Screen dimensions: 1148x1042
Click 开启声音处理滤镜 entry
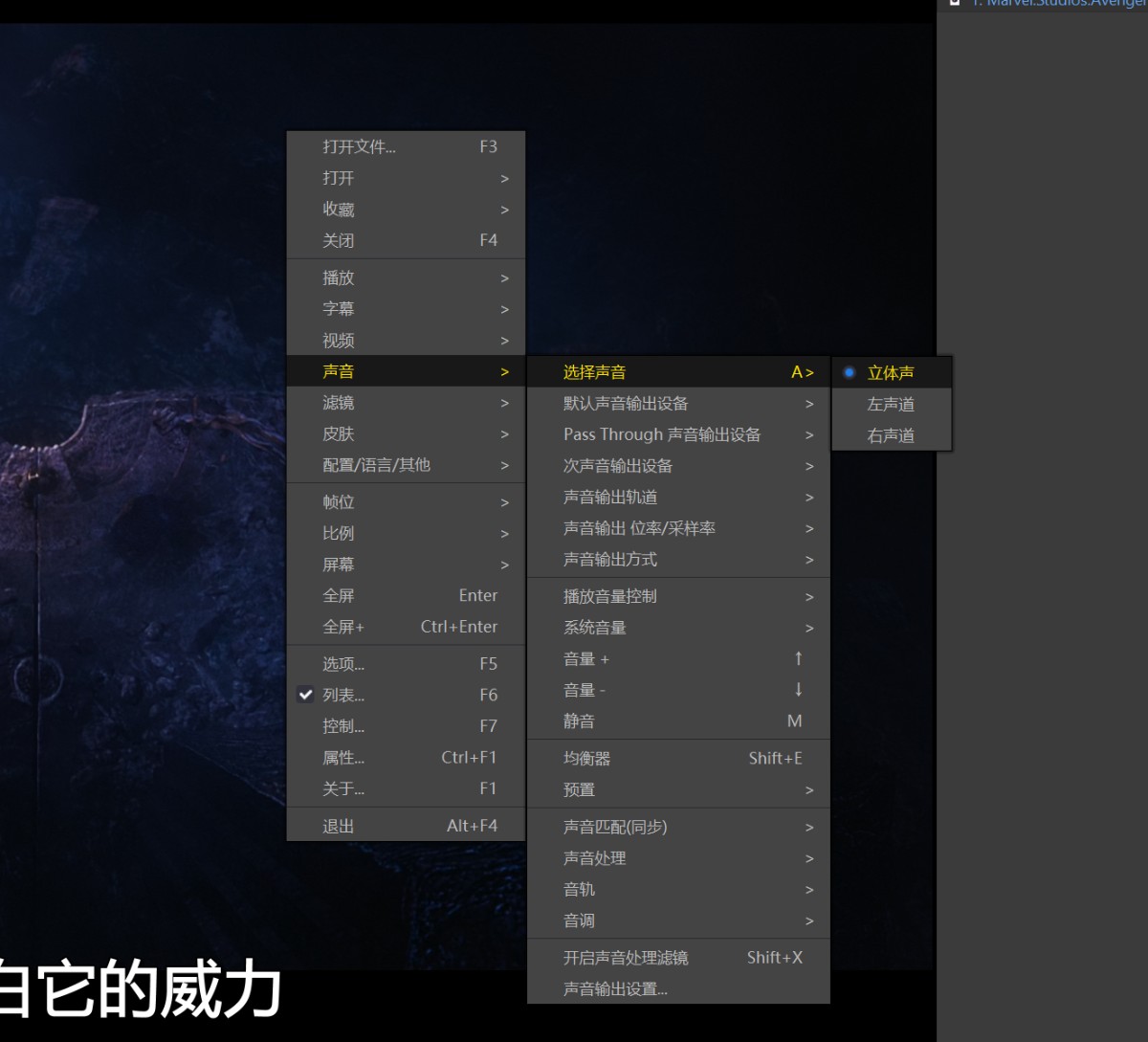tap(678, 958)
